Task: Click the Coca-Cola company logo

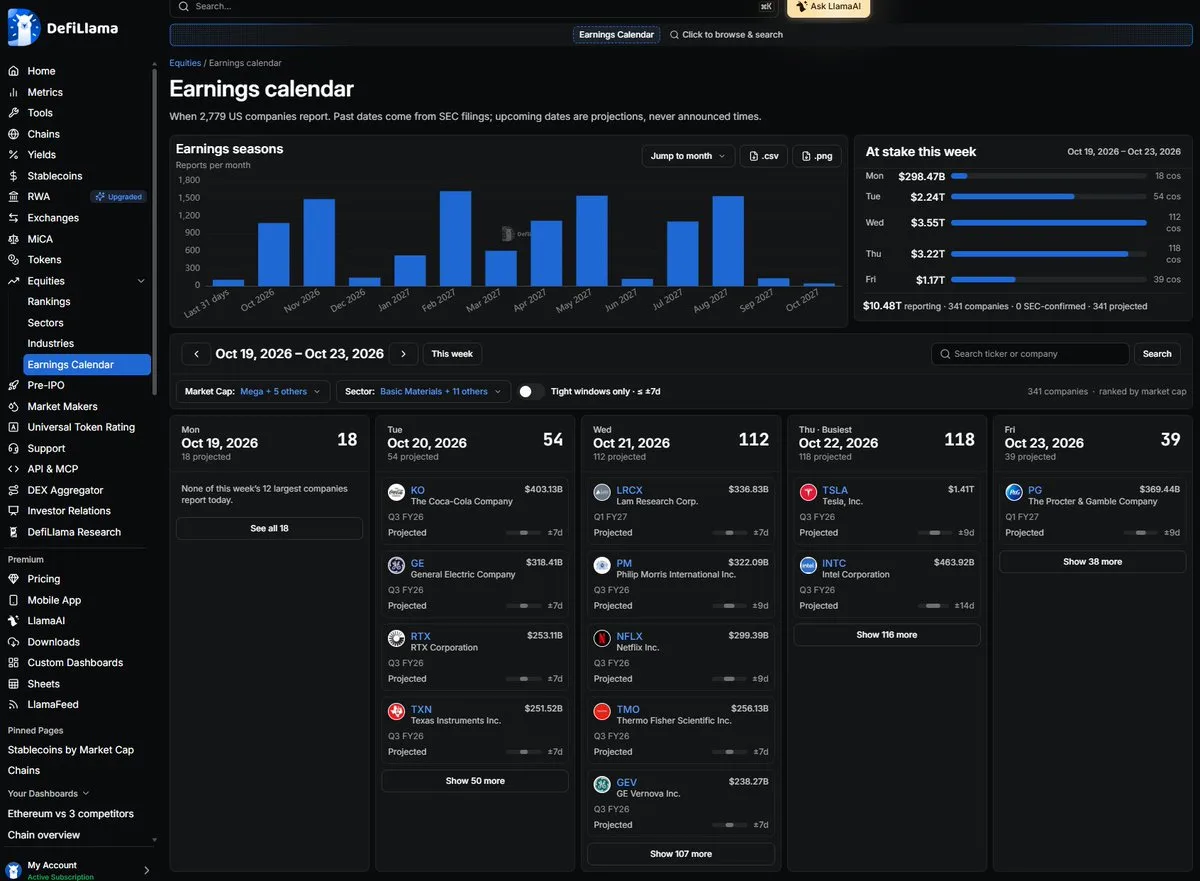Action: [396, 492]
